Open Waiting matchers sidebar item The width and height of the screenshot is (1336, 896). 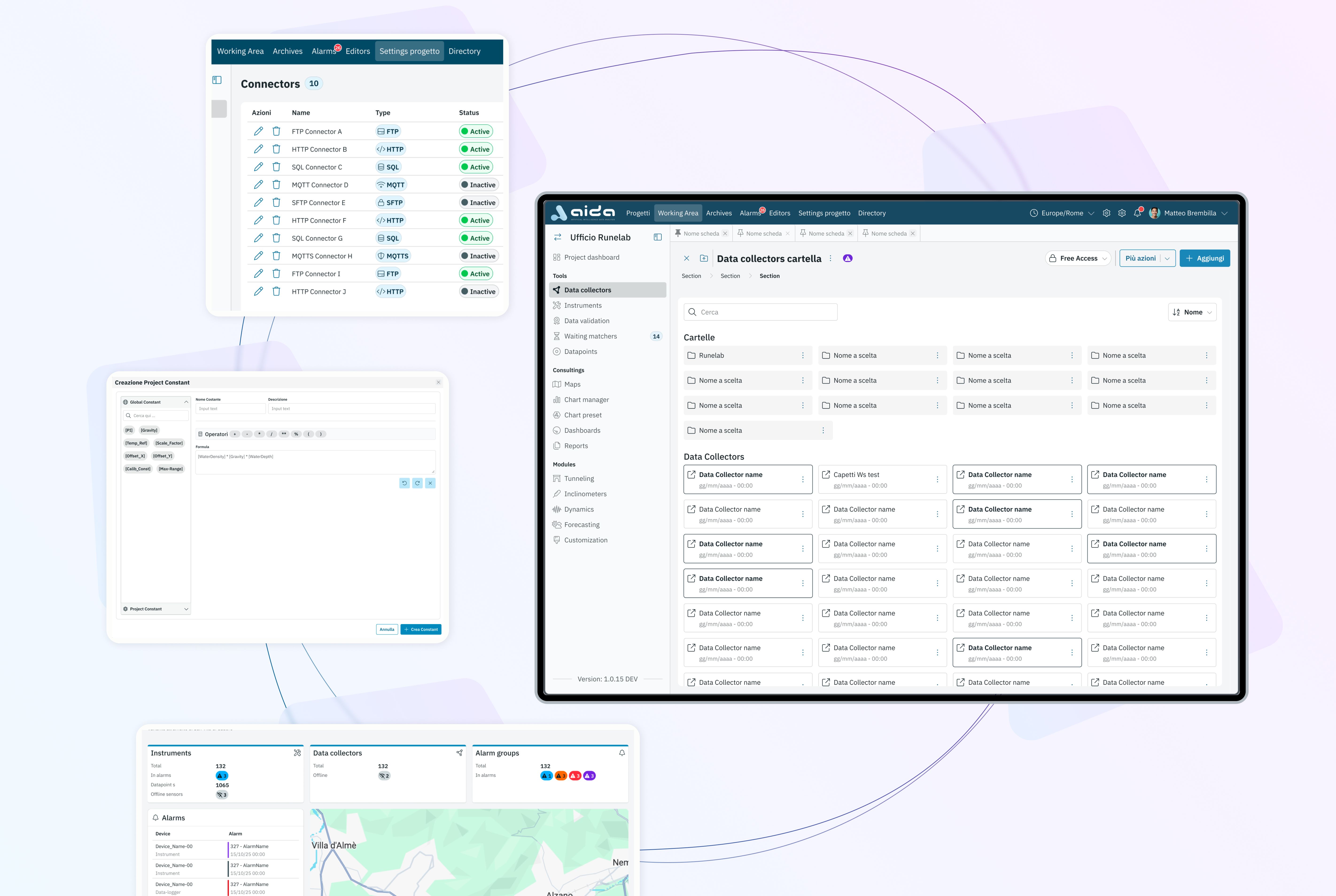coord(608,336)
